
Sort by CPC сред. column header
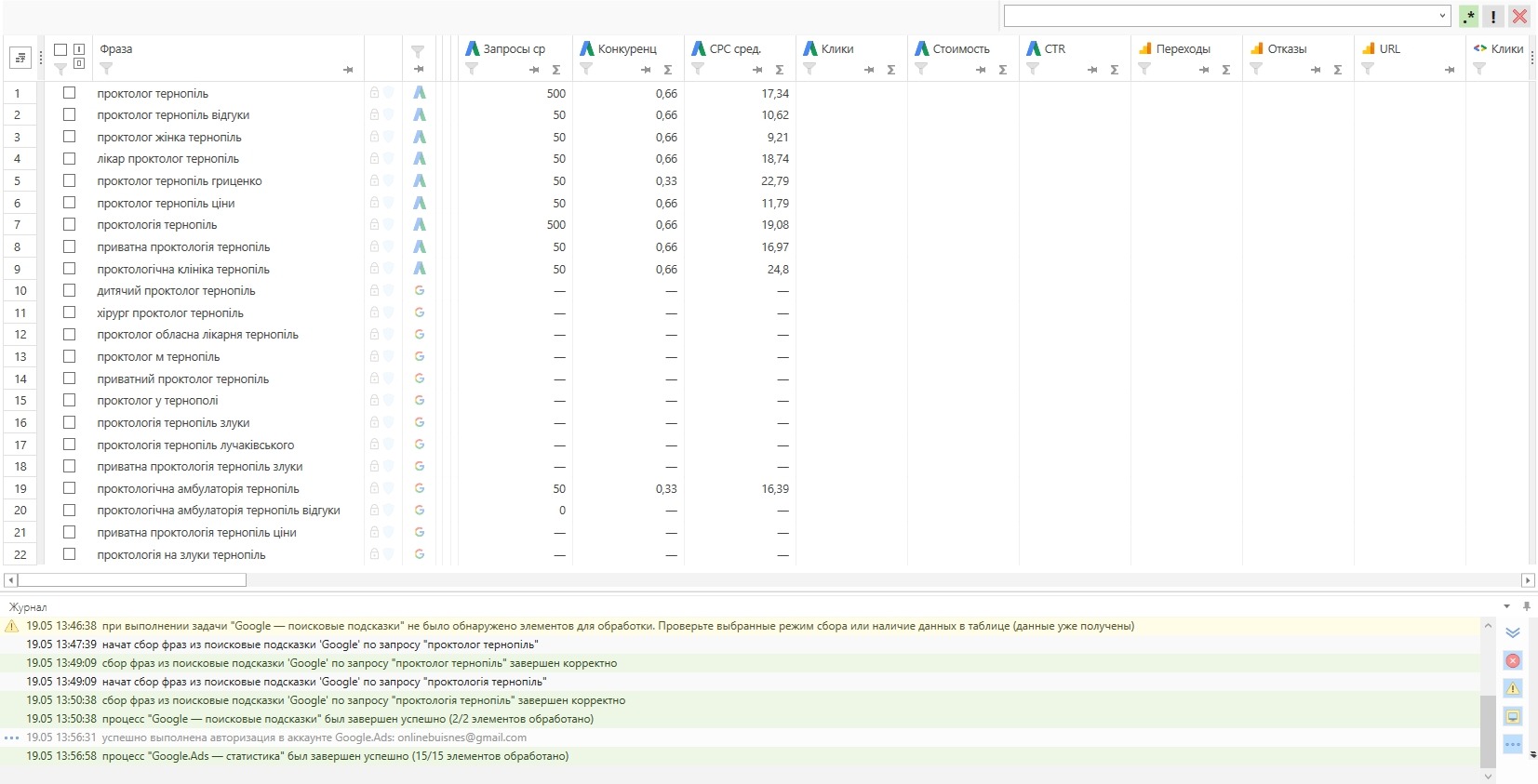coord(735,49)
